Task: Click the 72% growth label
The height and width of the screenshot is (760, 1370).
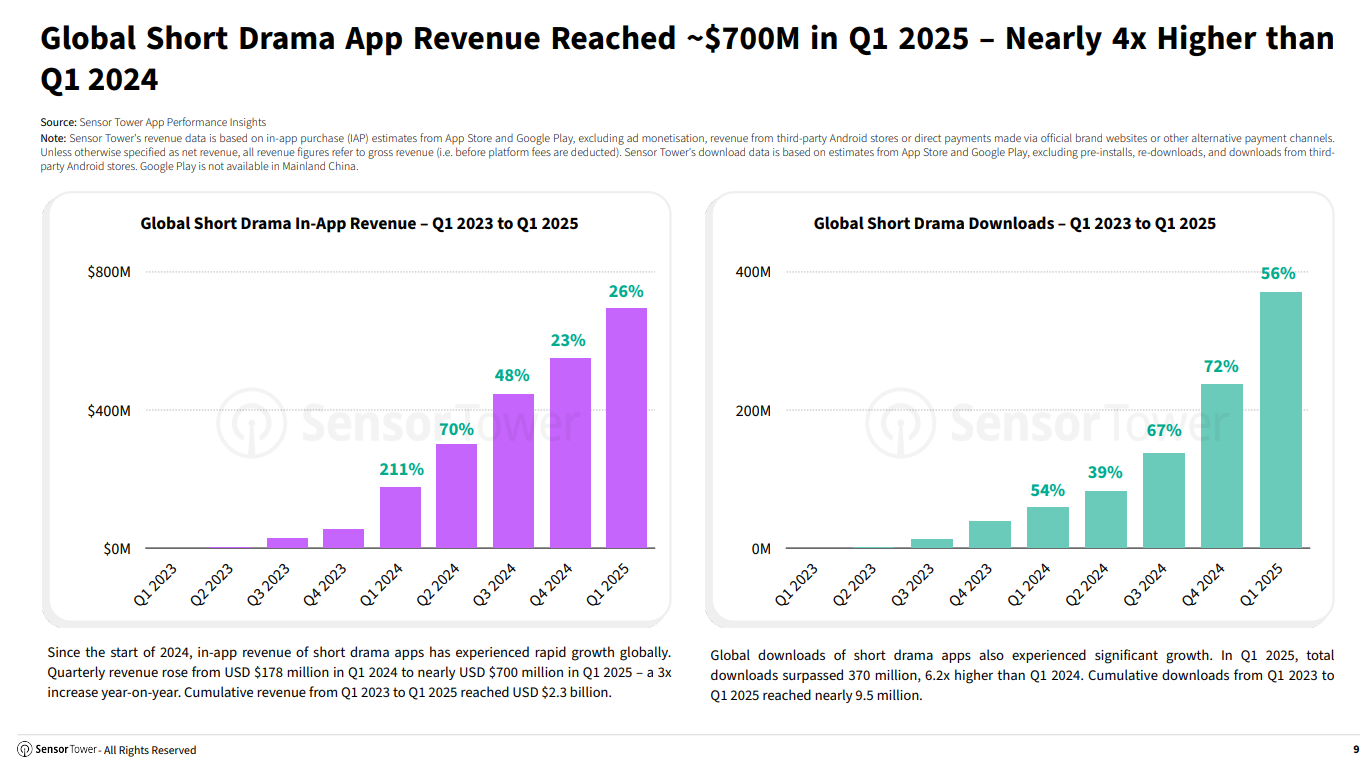Action: [1221, 366]
